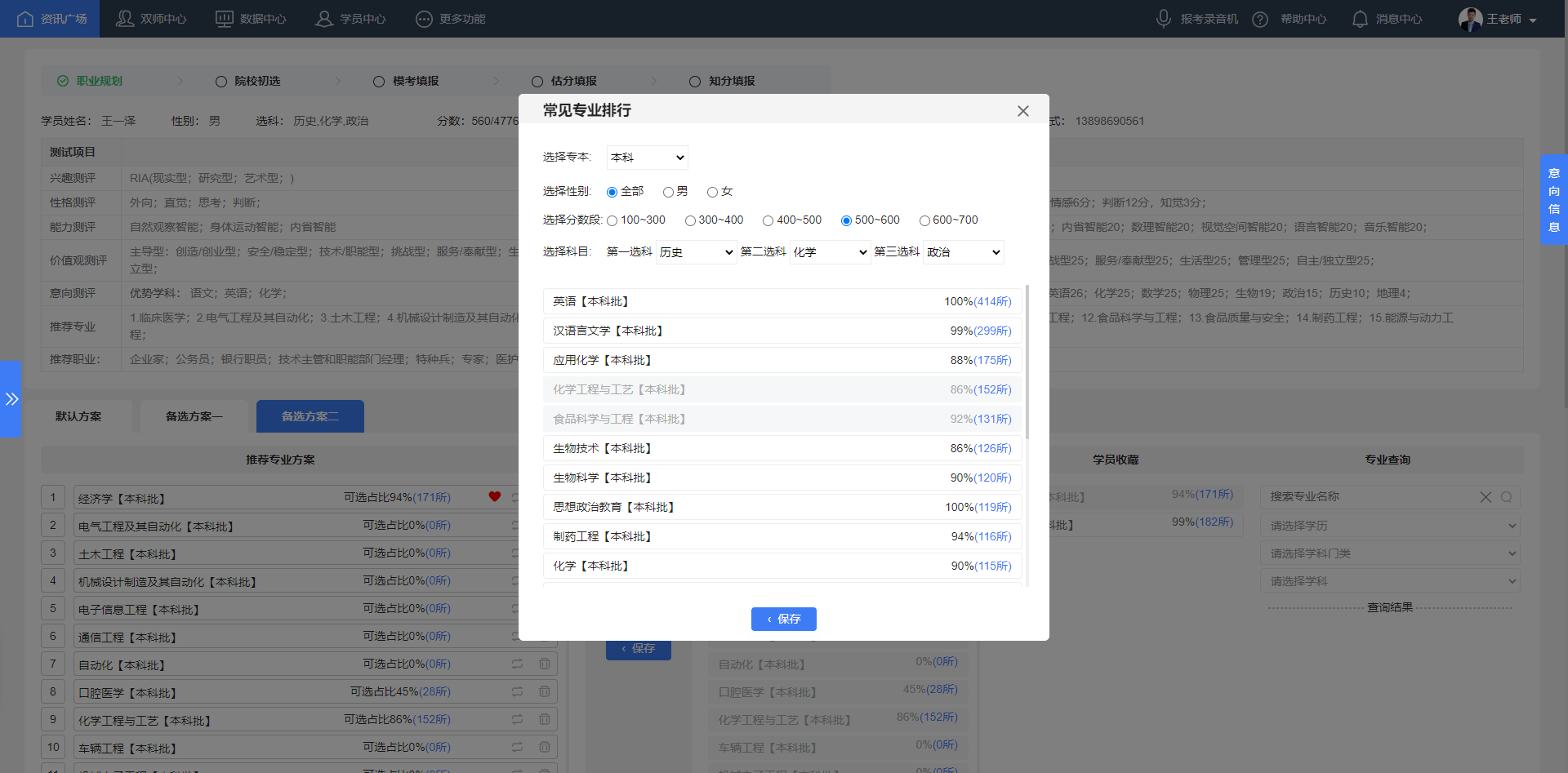Screen dimensions: 1568x773
Task: Select 思想政治教育【本科批】 row
Action: click(x=782, y=507)
